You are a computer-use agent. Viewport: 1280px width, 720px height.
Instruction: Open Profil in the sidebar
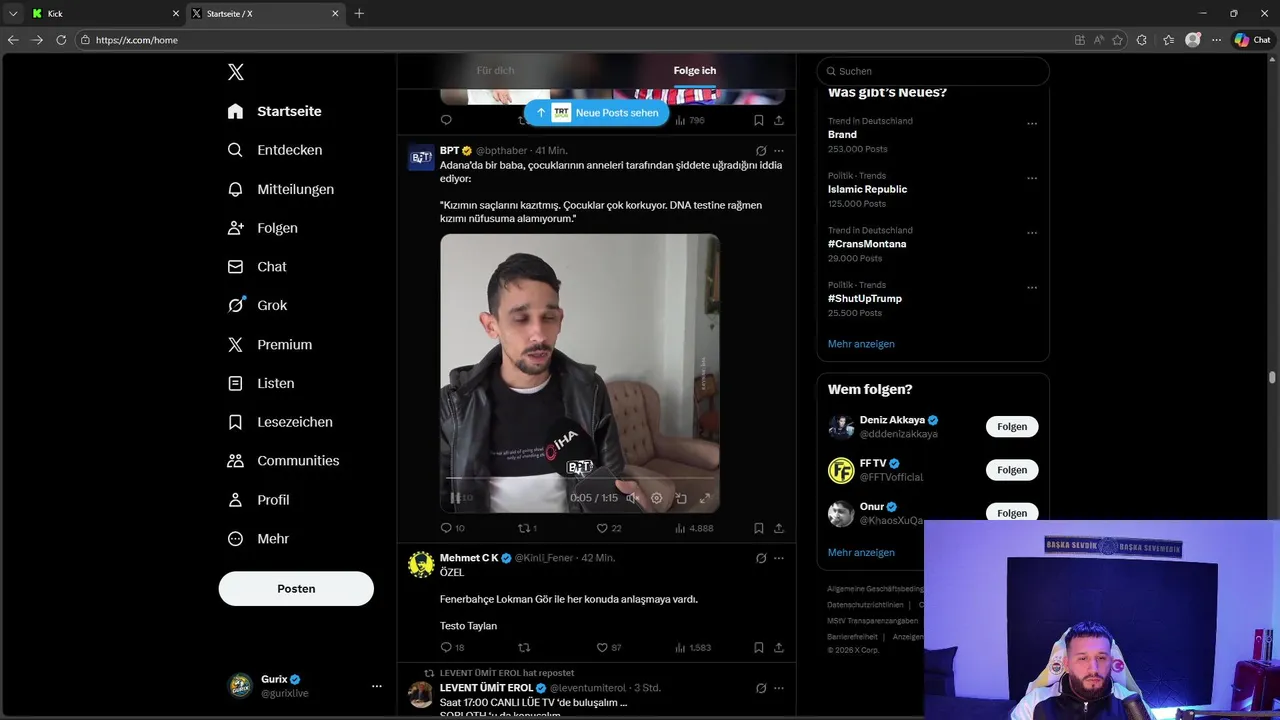(x=258, y=500)
